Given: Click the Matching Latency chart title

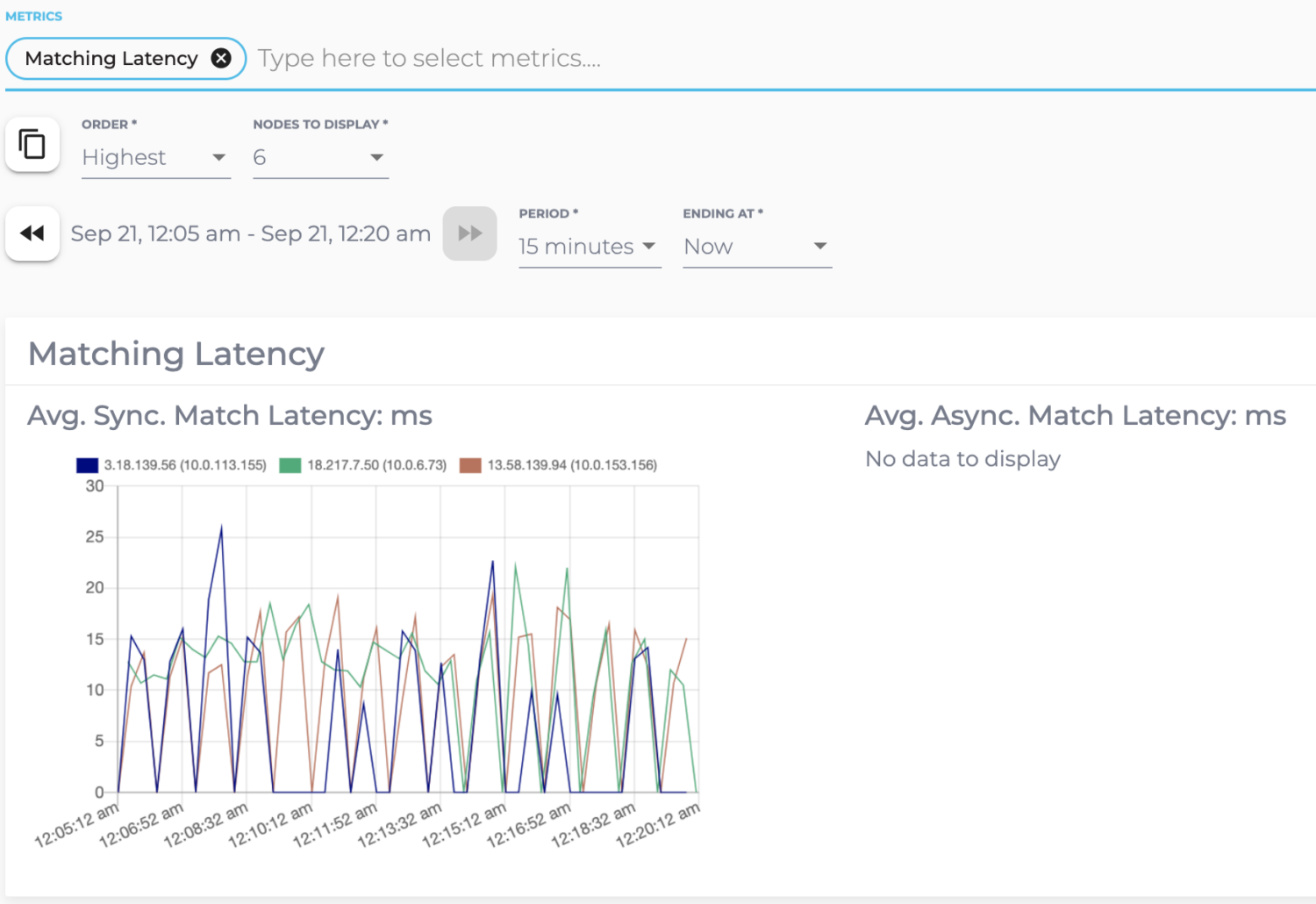Looking at the screenshot, I should [x=175, y=354].
